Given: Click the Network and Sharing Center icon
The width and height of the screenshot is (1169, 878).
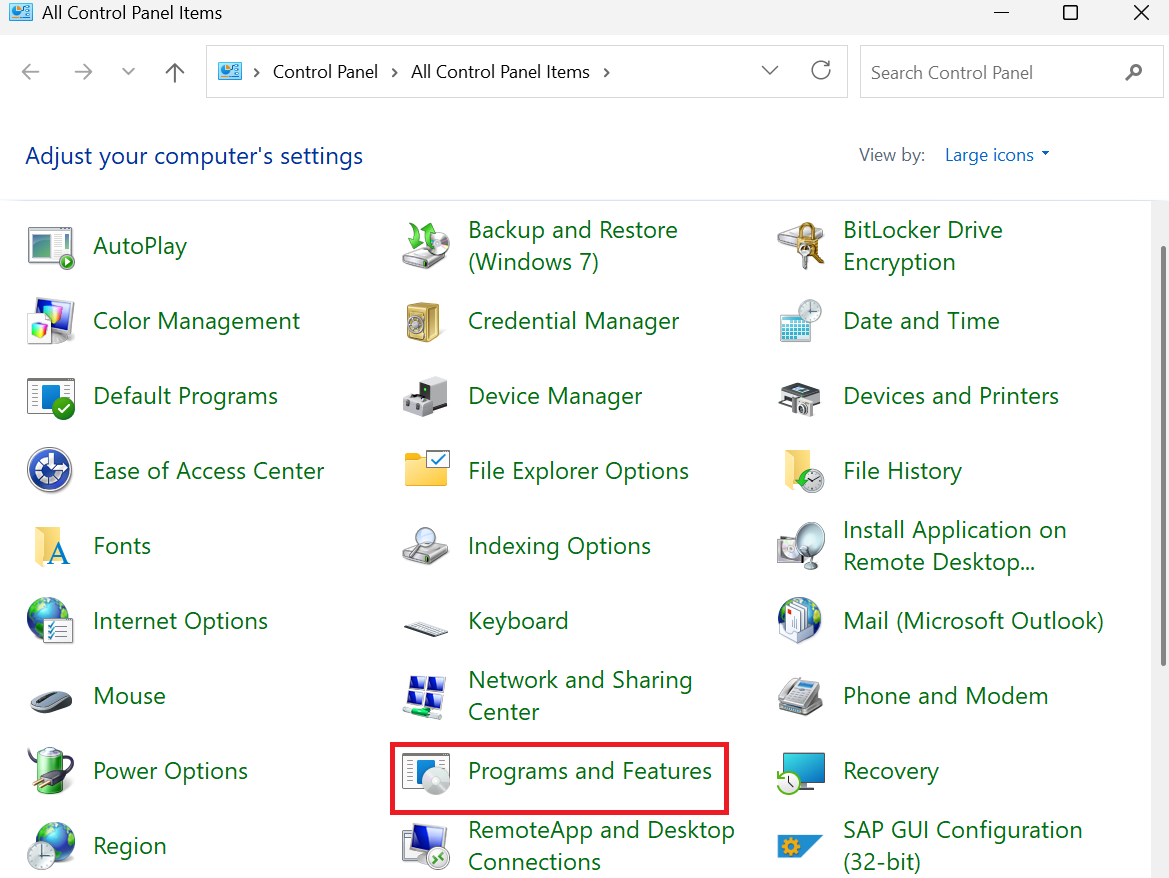Looking at the screenshot, I should coord(426,697).
